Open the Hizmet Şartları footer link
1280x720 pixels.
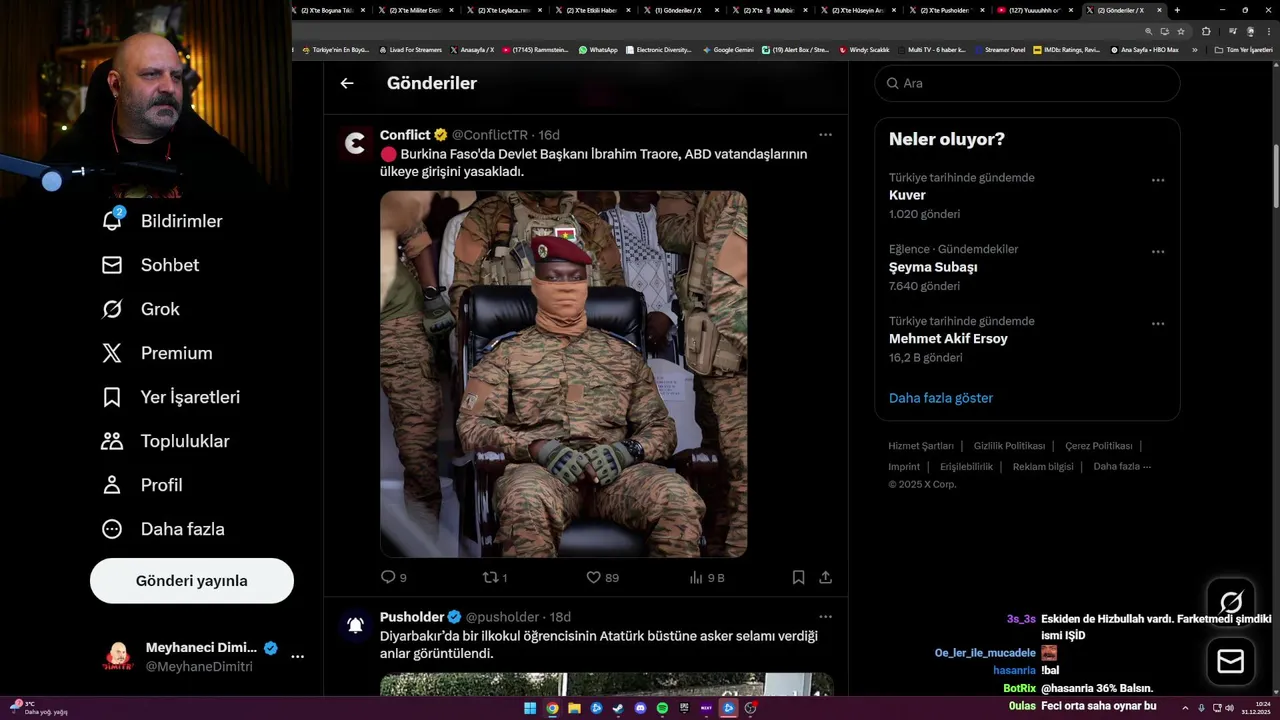point(921,446)
